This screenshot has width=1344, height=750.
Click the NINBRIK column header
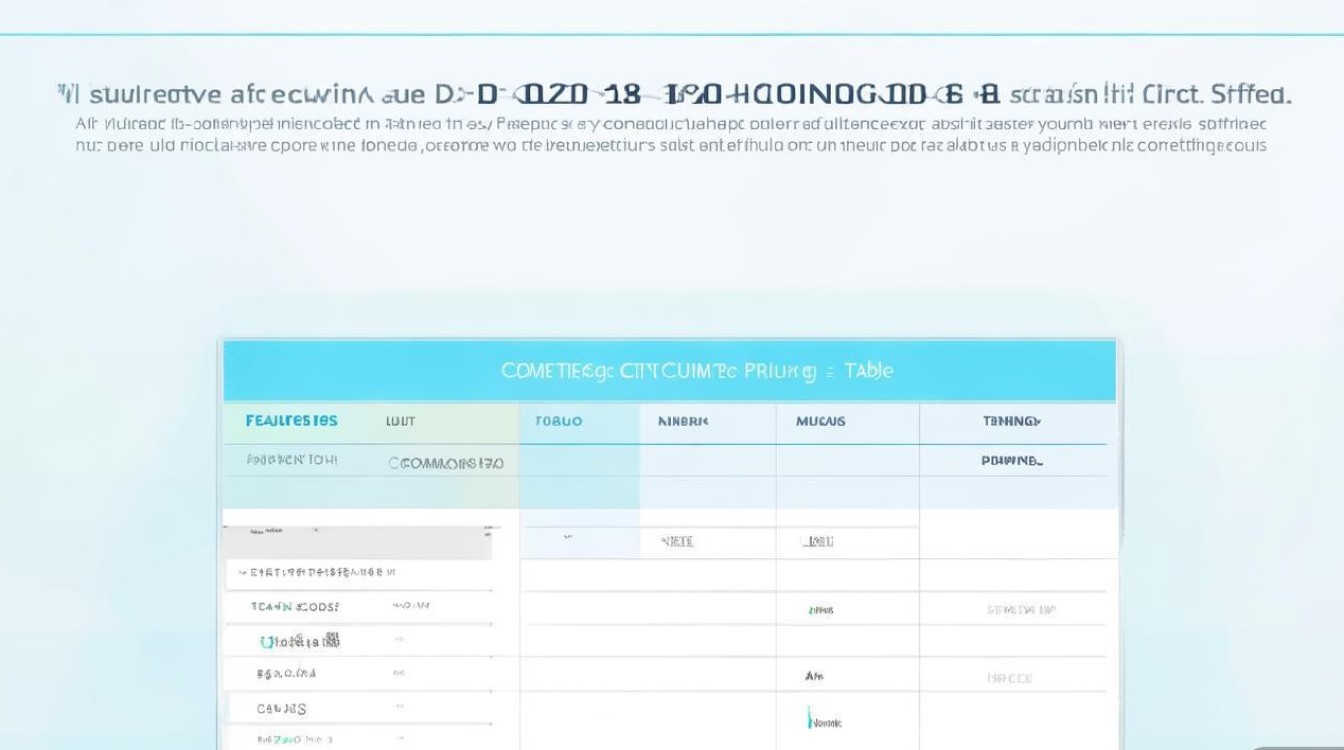click(683, 421)
